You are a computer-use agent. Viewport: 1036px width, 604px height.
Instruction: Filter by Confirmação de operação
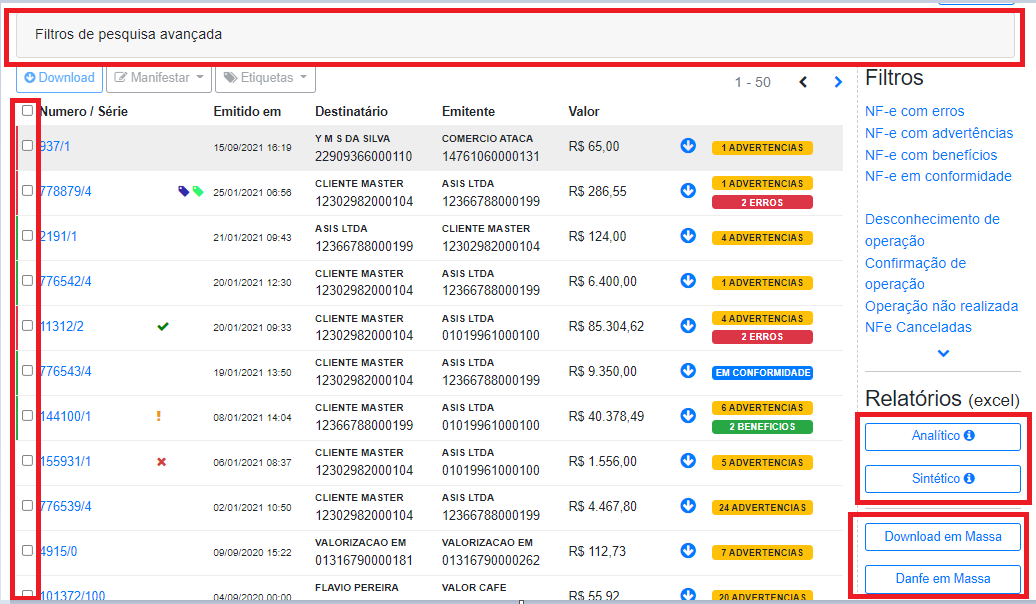click(915, 274)
